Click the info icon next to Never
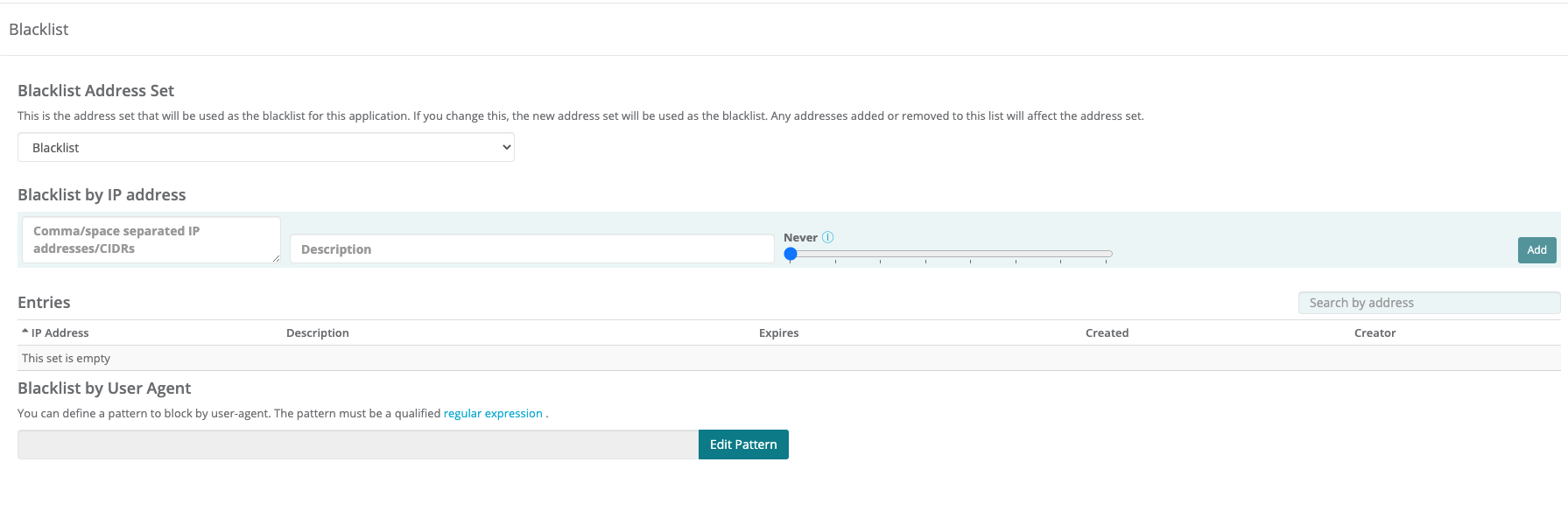This screenshot has height=511, width=1568. [x=828, y=237]
